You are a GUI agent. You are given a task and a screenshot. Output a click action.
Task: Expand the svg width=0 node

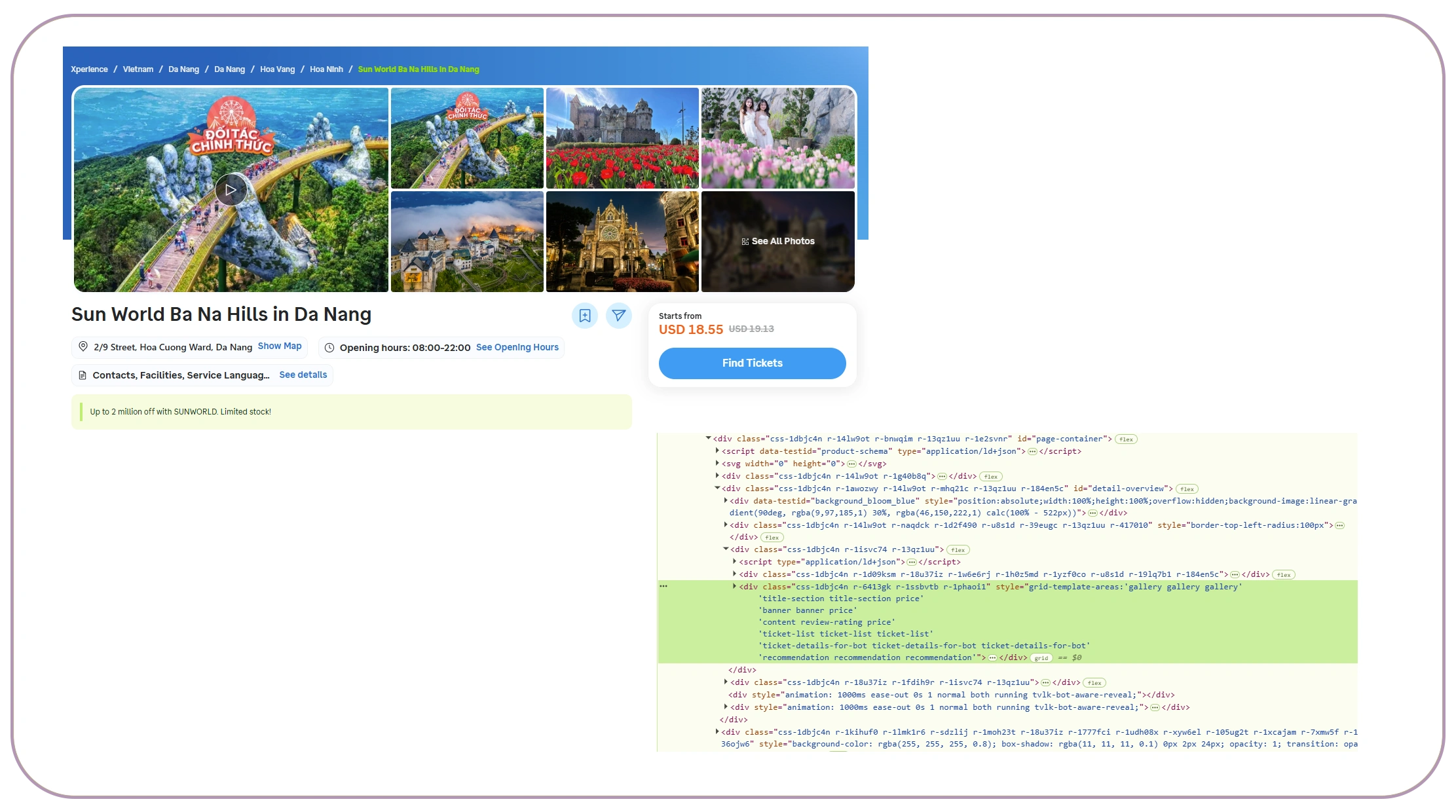tap(717, 463)
